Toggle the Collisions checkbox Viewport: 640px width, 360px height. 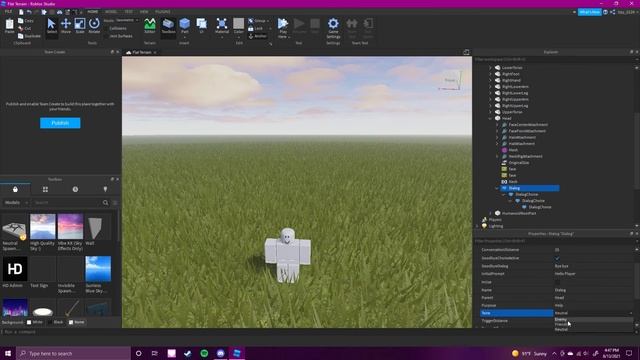point(107,29)
